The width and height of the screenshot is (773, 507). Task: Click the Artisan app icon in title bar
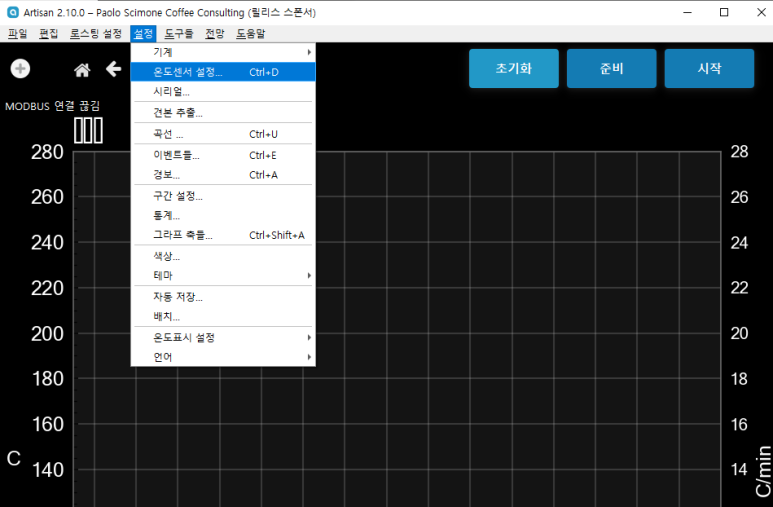coord(13,12)
